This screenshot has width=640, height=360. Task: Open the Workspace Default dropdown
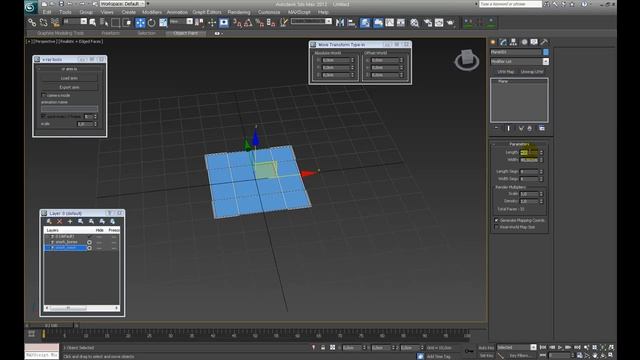122,4
